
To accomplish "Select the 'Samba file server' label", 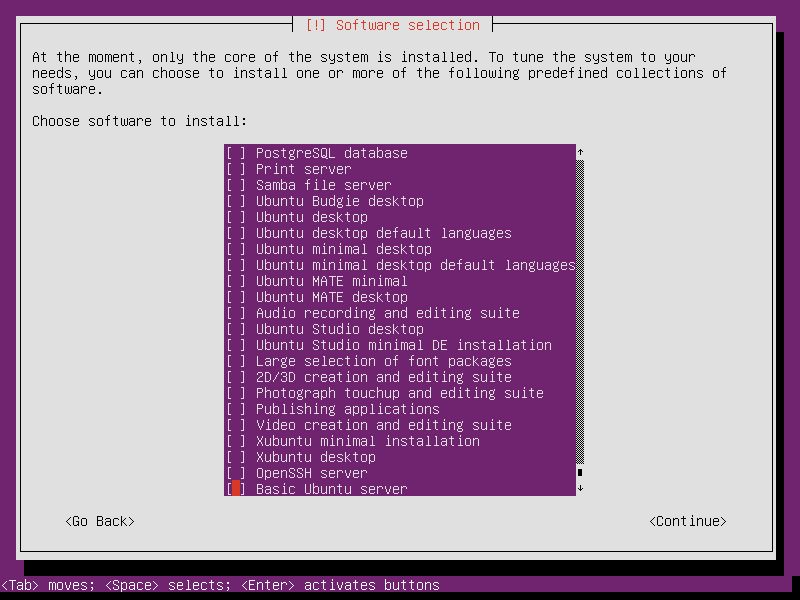I will [323, 185].
